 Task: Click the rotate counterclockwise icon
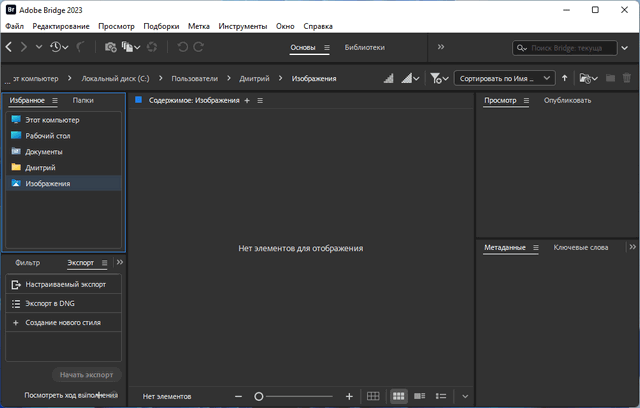coord(183,47)
